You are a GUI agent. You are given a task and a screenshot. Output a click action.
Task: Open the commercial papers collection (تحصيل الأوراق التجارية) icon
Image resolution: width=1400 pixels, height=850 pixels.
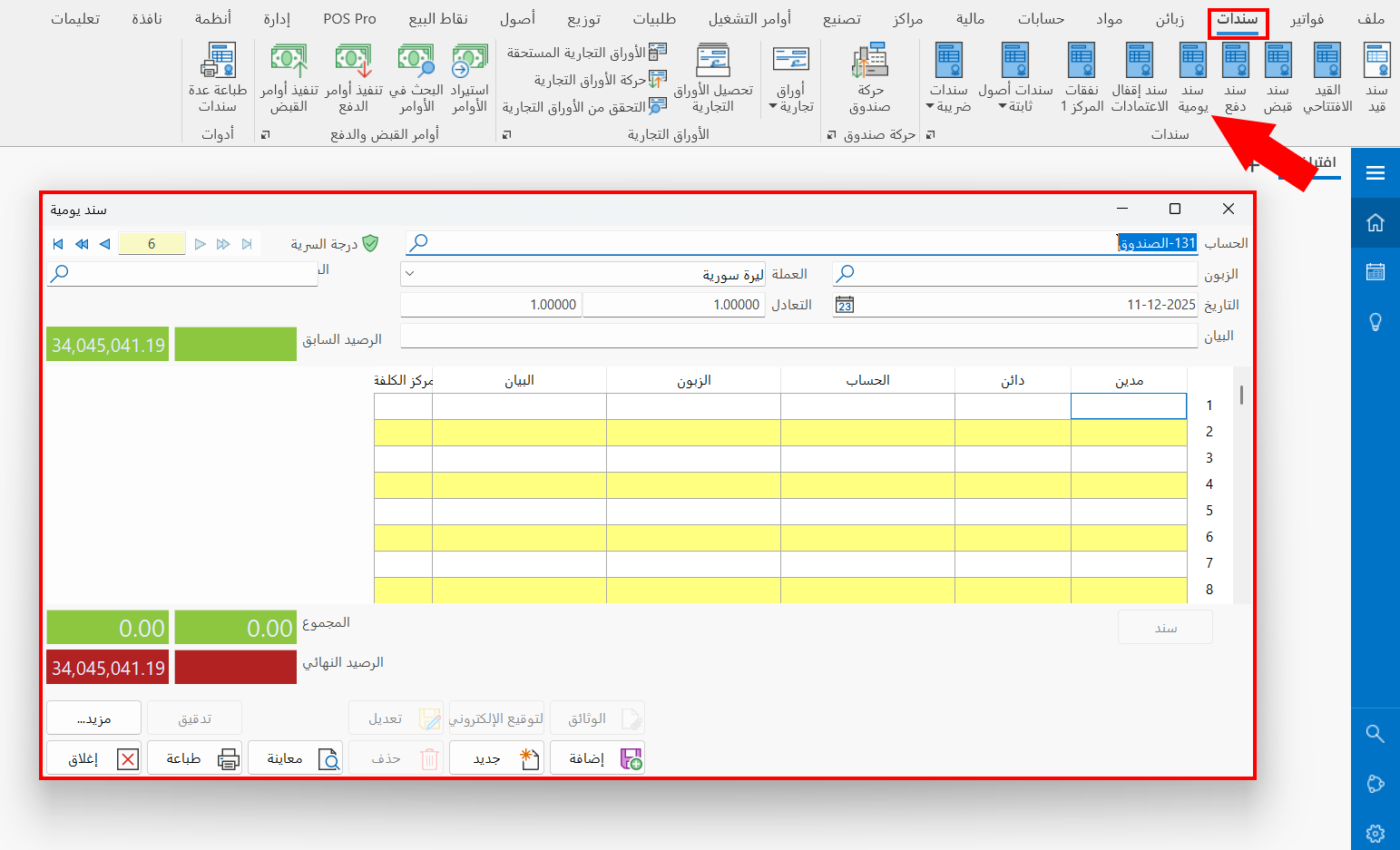coord(713,77)
